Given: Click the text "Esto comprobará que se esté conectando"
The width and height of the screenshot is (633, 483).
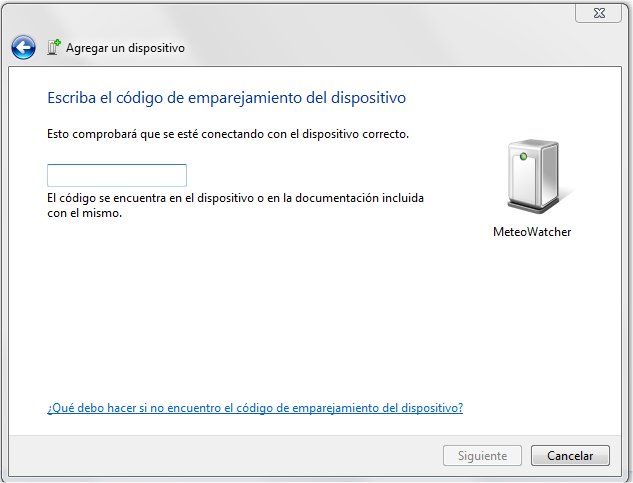Looking at the screenshot, I should point(228,133).
